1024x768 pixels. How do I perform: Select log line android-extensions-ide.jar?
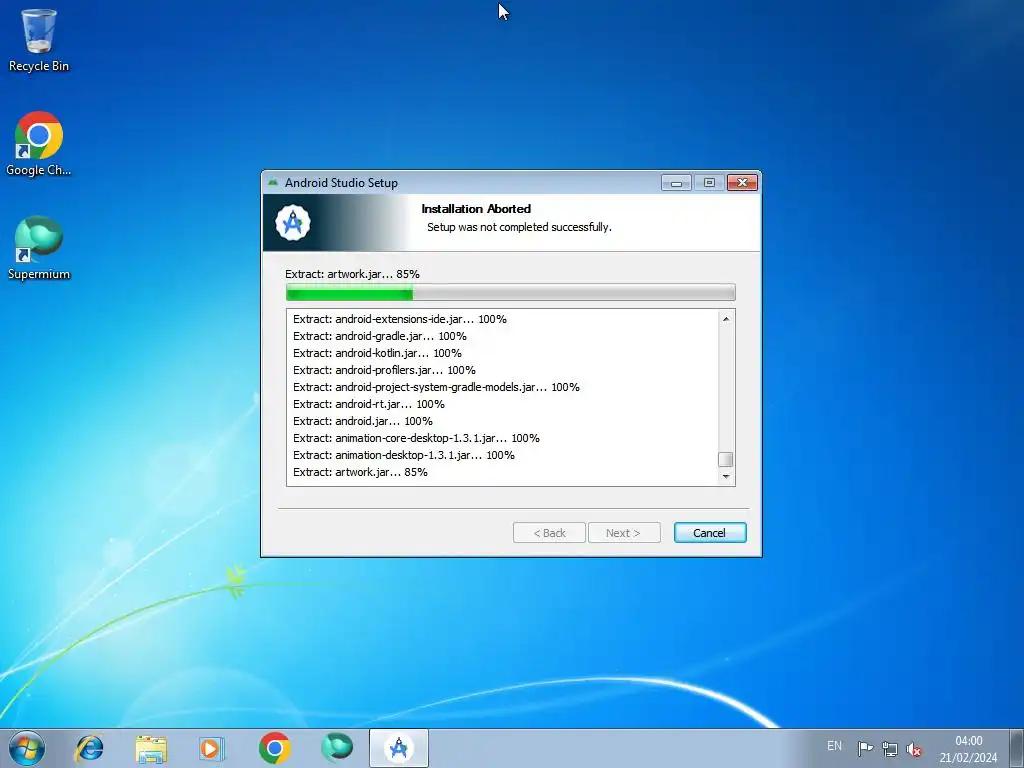point(400,319)
